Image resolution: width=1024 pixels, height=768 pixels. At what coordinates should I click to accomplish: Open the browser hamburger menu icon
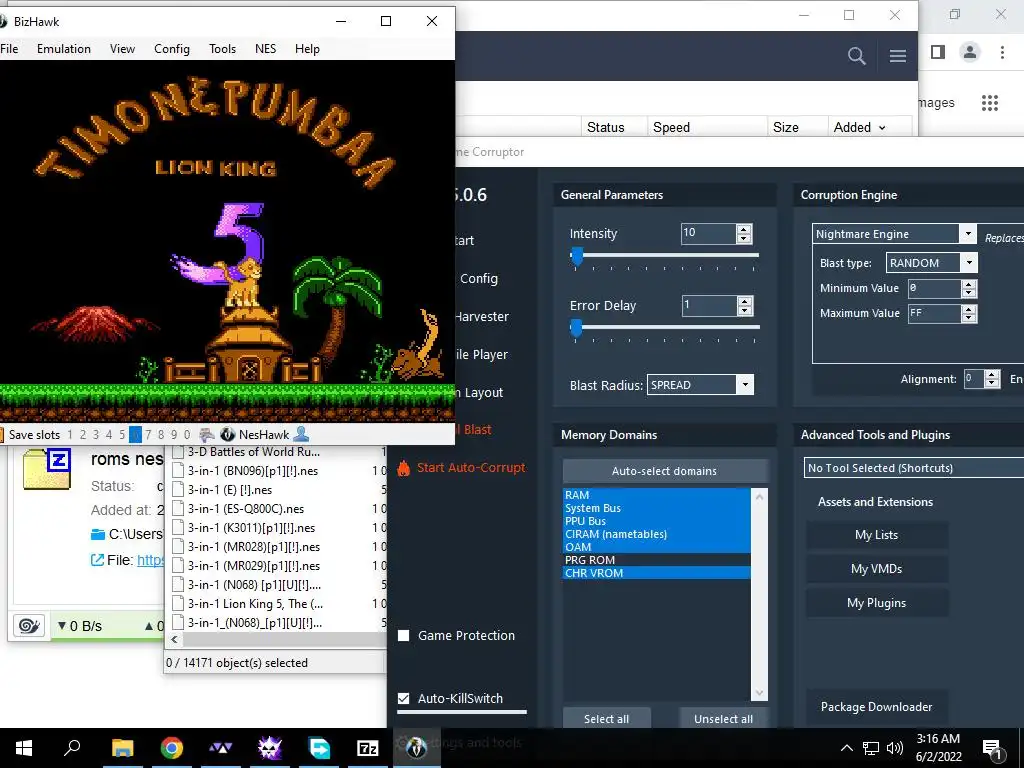(x=898, y=56)
